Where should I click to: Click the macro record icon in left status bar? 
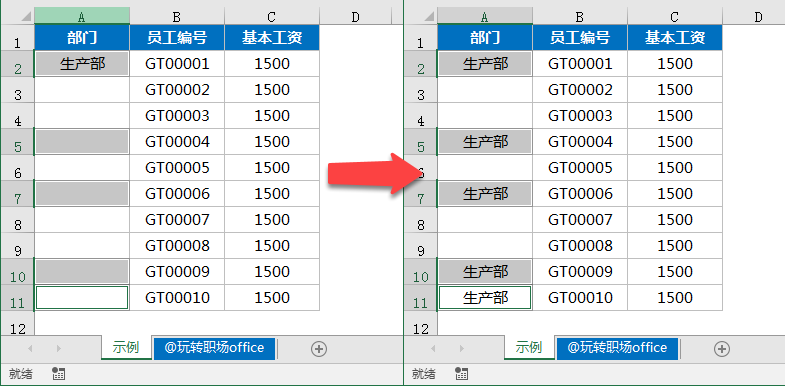pyautogui.click(x=59, y=373)
